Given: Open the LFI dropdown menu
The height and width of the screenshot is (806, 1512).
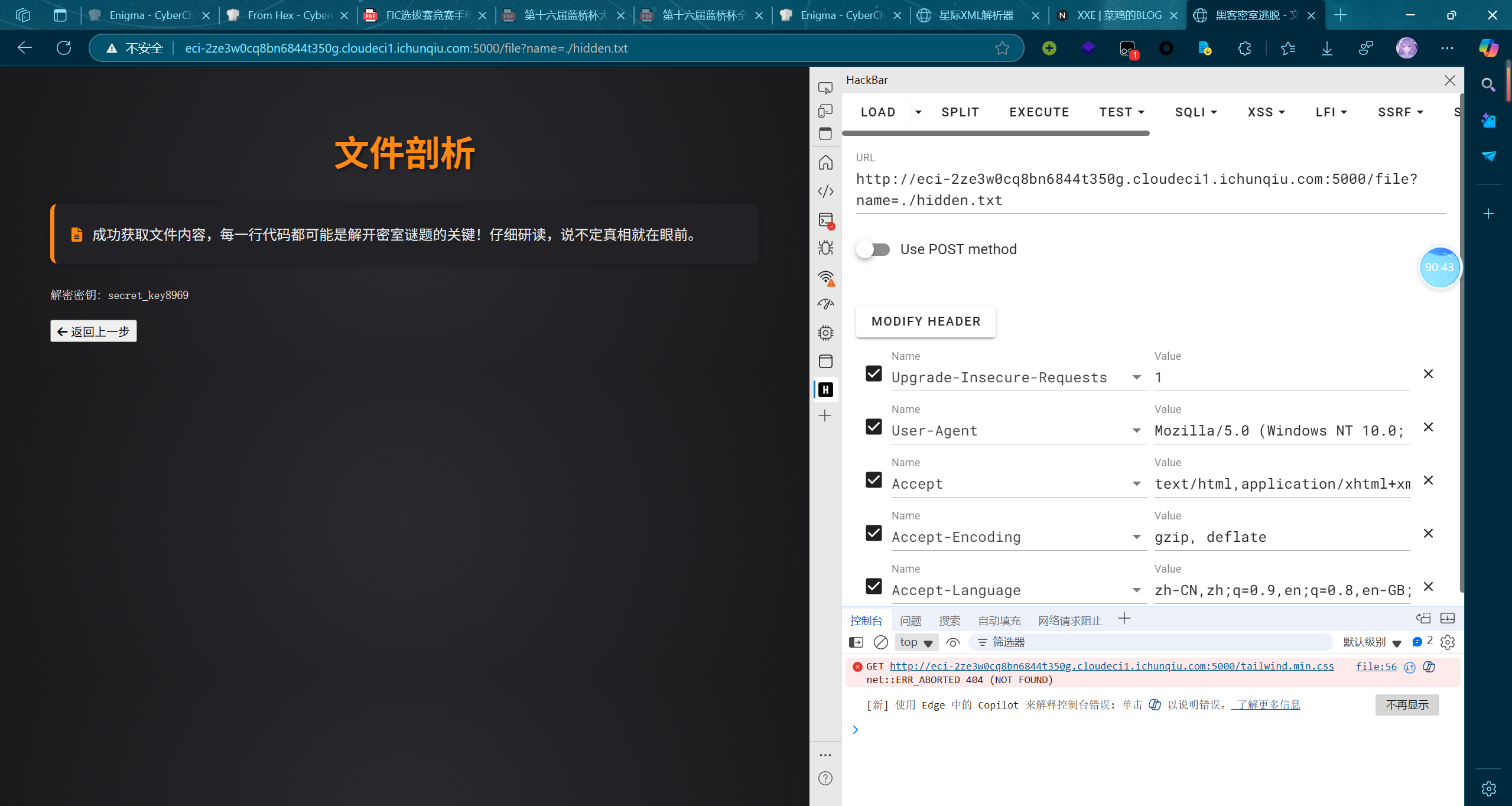Looking at the screenshot, I should (x=1331, y=112).
